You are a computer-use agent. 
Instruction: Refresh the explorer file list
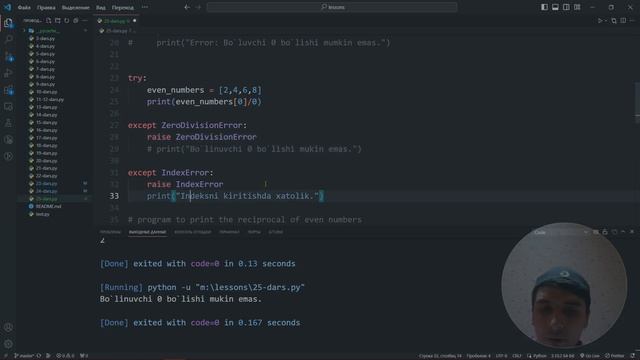coord(67,20)
